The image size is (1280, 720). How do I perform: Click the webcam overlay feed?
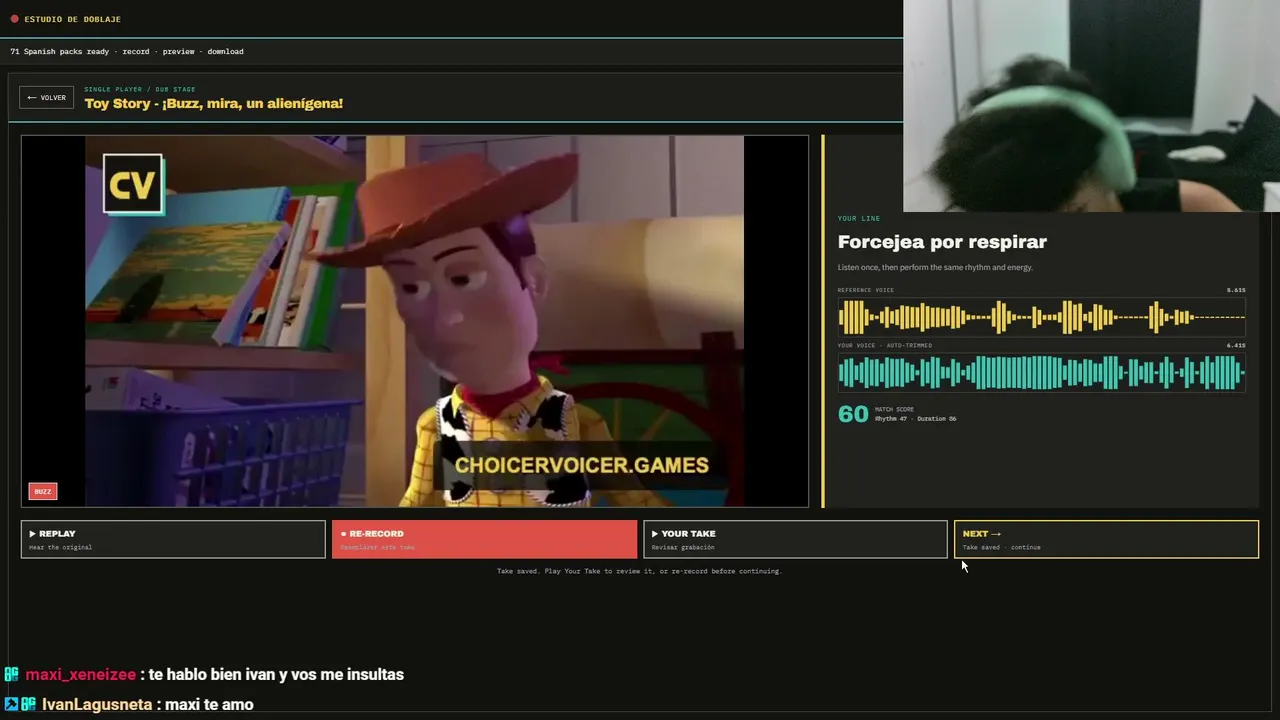coord(1091,106)
